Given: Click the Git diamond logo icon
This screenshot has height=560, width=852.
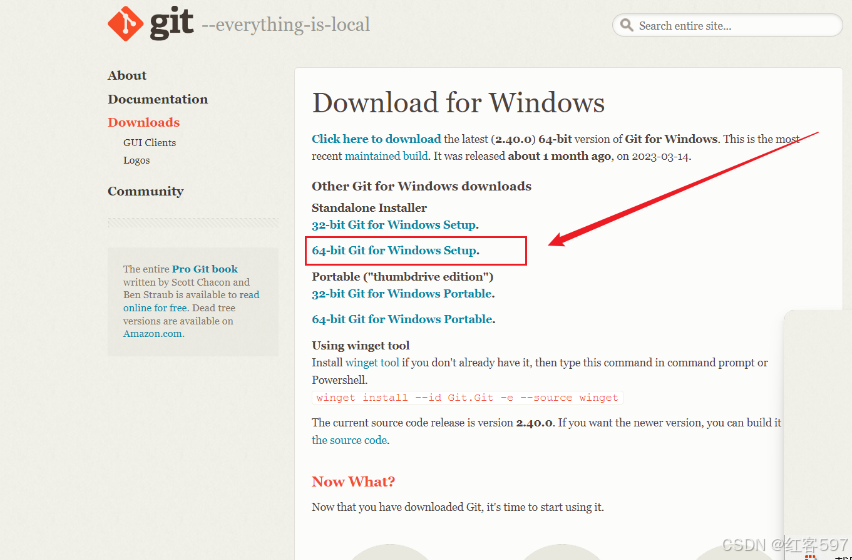Looking at the screenshot, I should tap(125, 23).
